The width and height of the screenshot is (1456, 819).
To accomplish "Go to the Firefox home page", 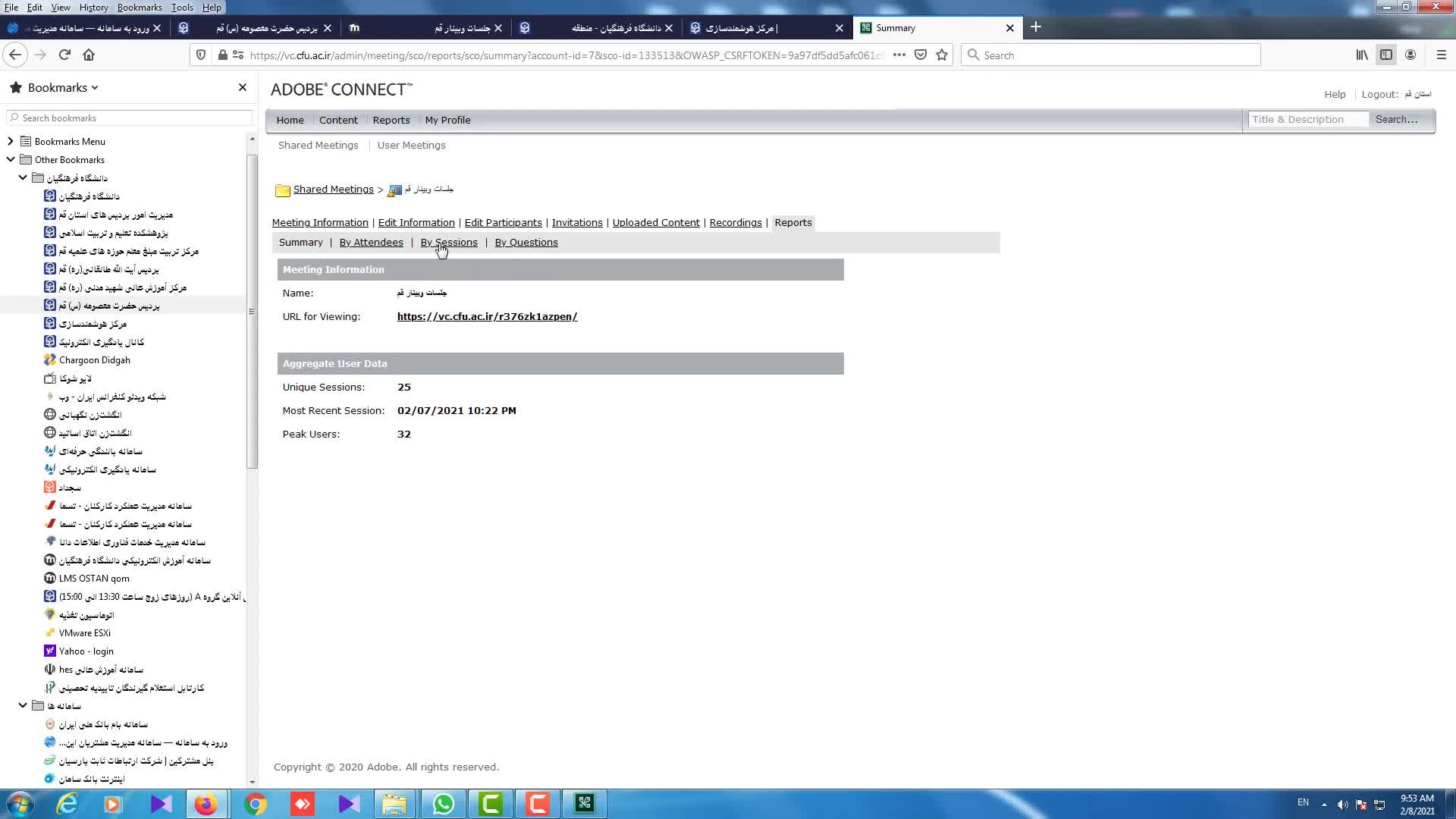I will click(x=89, y=55).
